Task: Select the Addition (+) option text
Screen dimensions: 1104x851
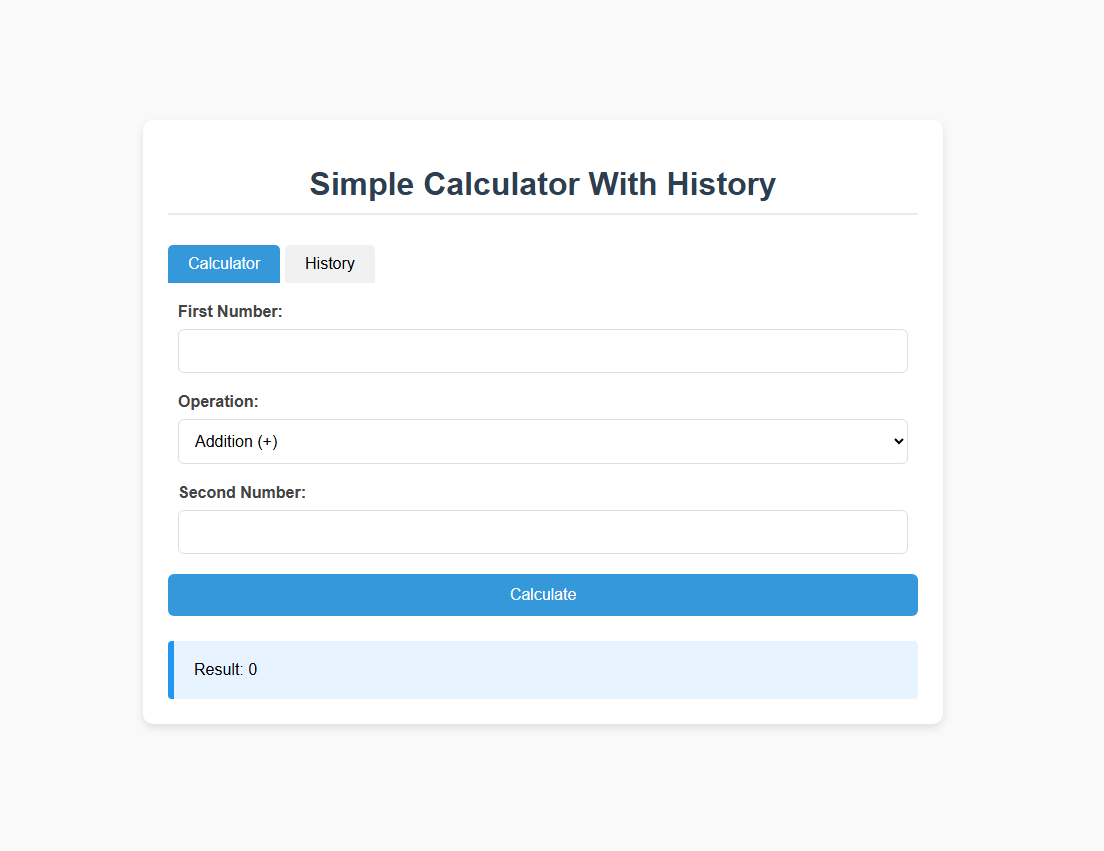Action: [236, 441]
